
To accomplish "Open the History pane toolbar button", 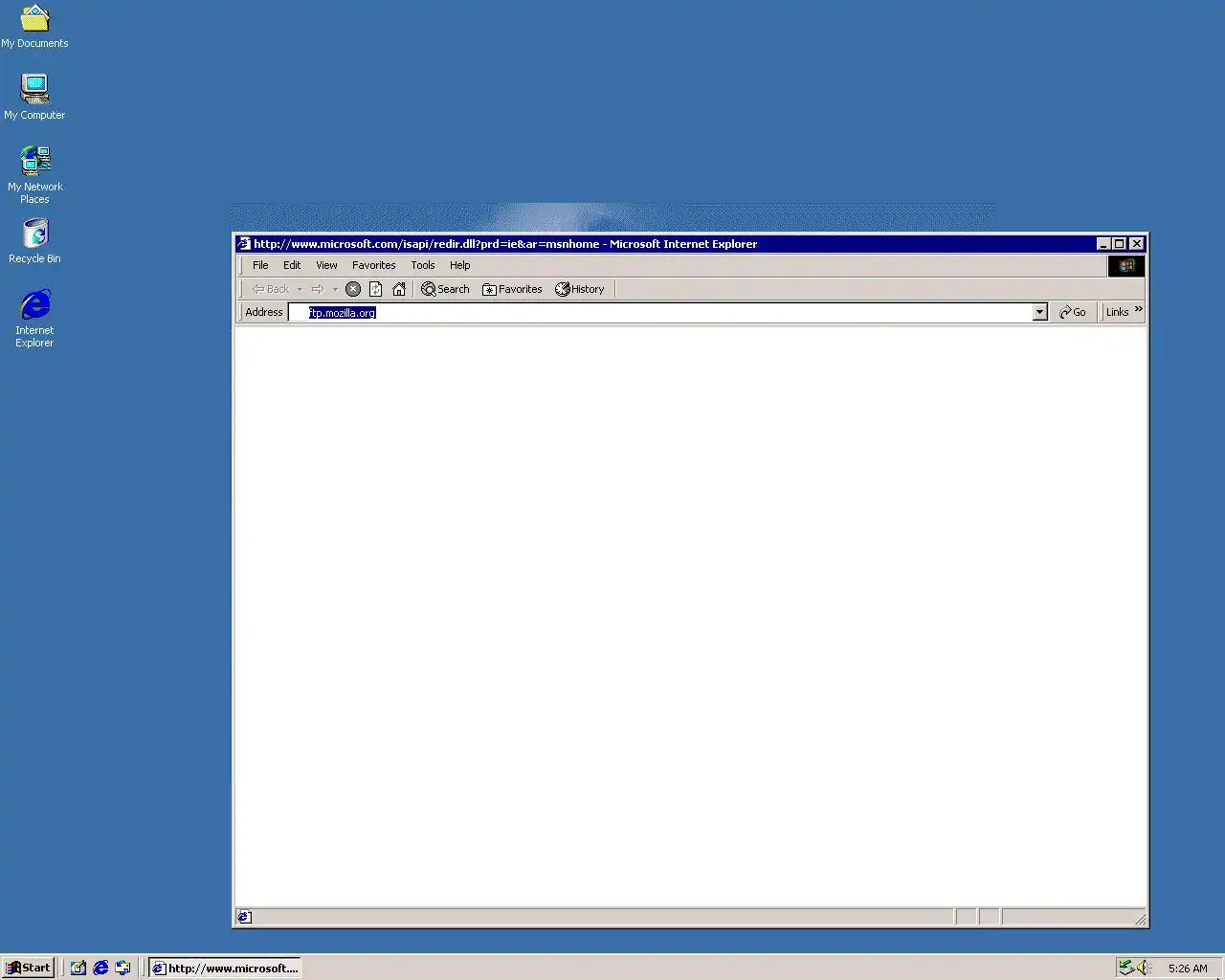I will pos(580,289).
